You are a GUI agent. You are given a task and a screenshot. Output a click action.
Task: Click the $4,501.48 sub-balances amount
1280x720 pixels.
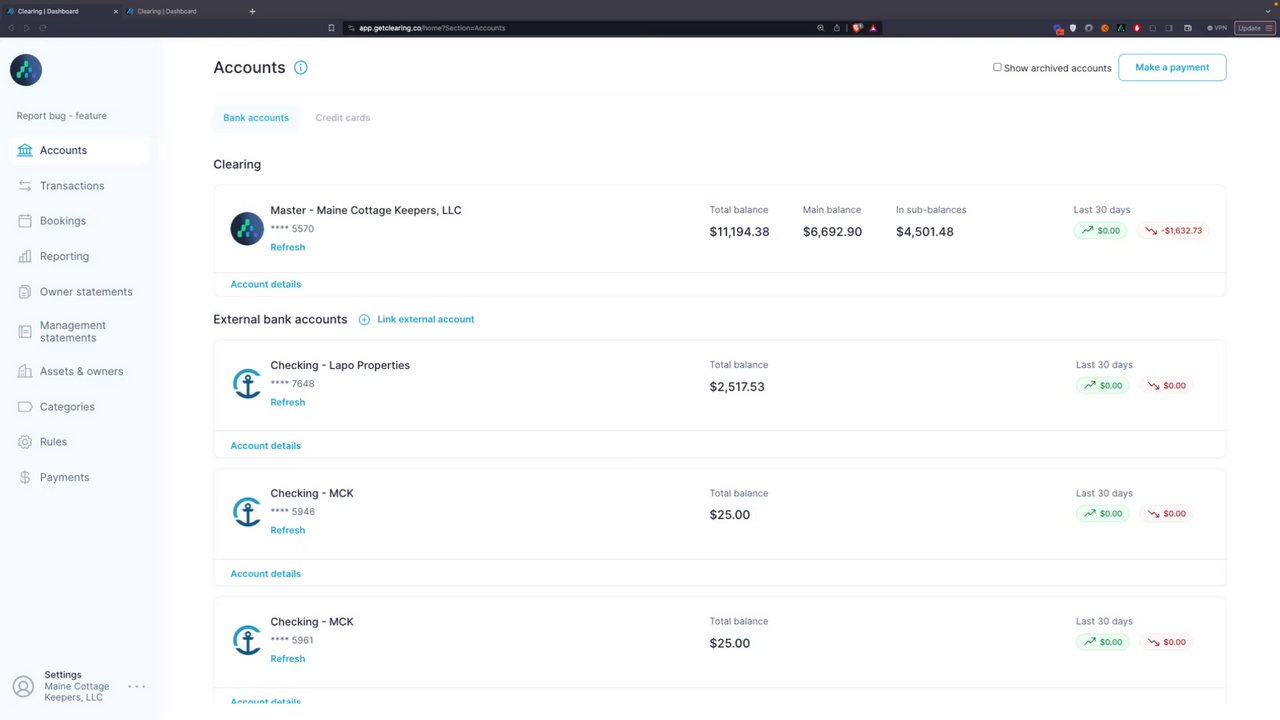click(x=925, y=232)
